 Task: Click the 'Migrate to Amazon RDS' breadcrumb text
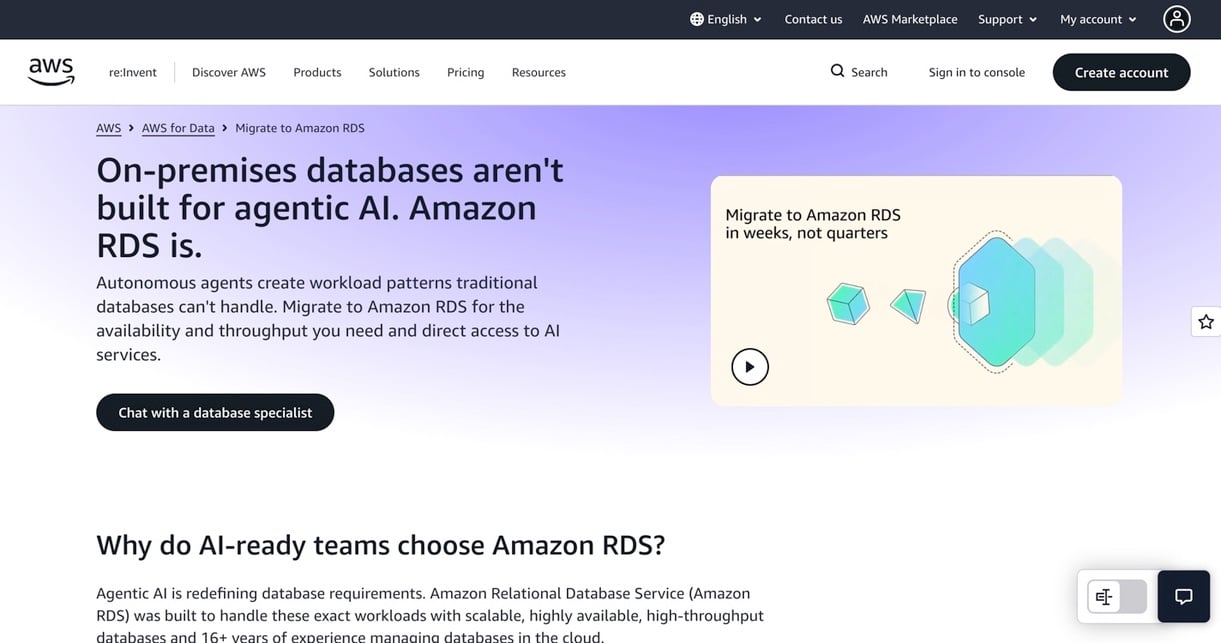[x=300, y=128]
